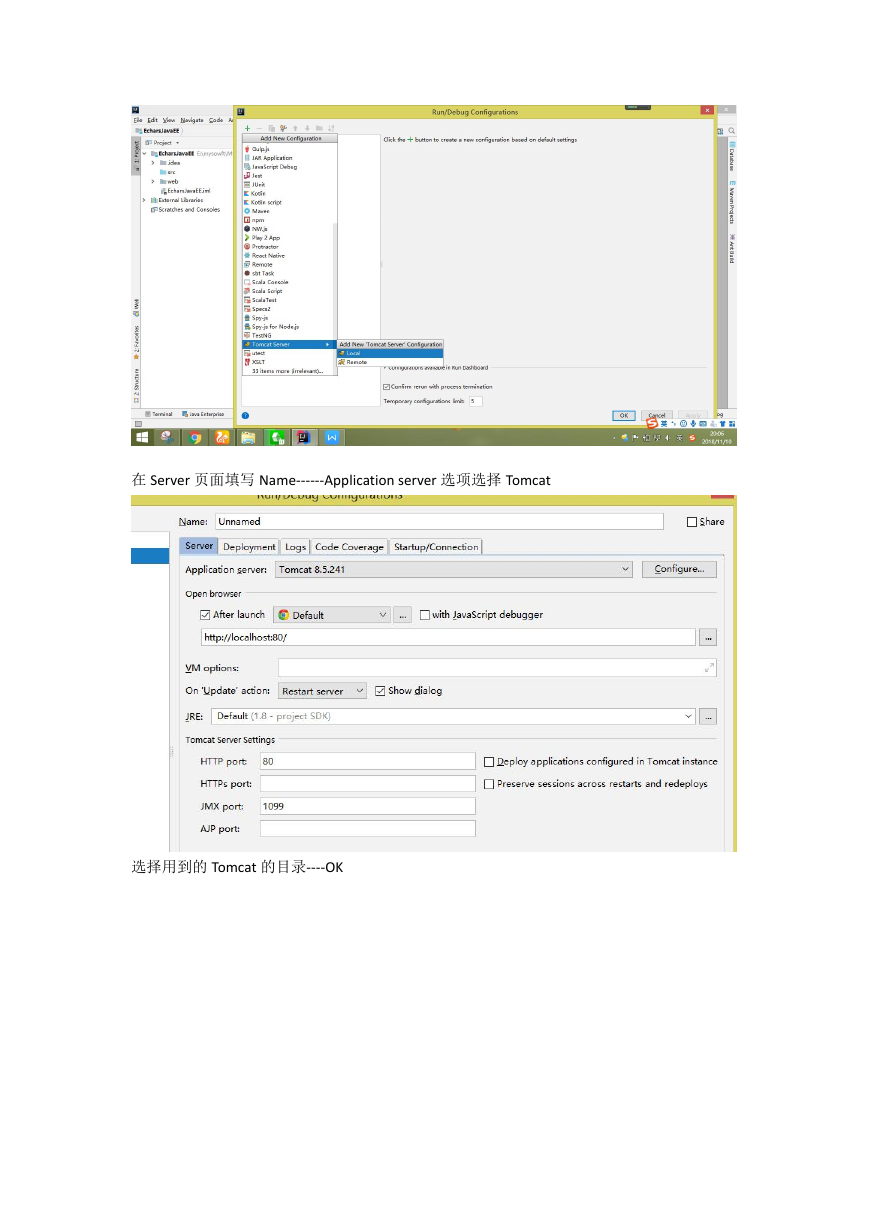Open the Maven Projects side panel
Image resolution: width=869 pixels, height=1228 pixels.
click(731, 202)
